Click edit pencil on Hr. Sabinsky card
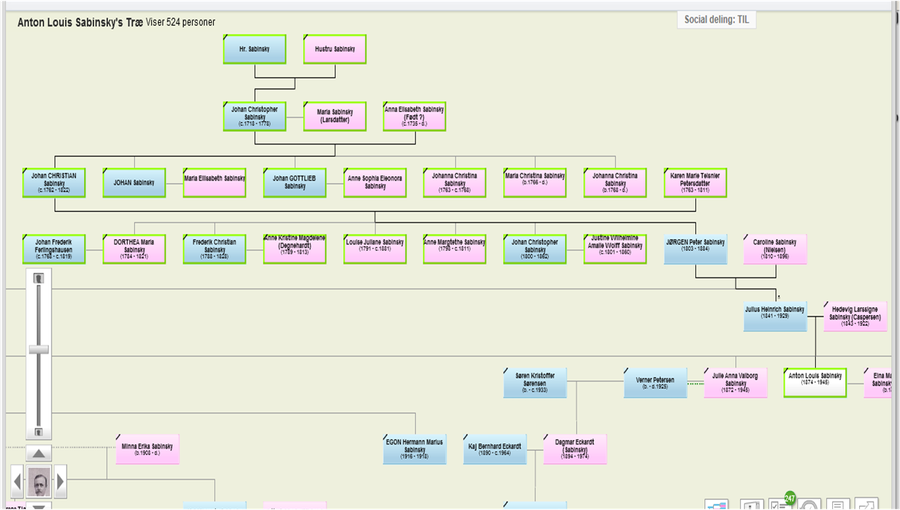The width and height of the screenshot is (900, 510). coord(226,37)
